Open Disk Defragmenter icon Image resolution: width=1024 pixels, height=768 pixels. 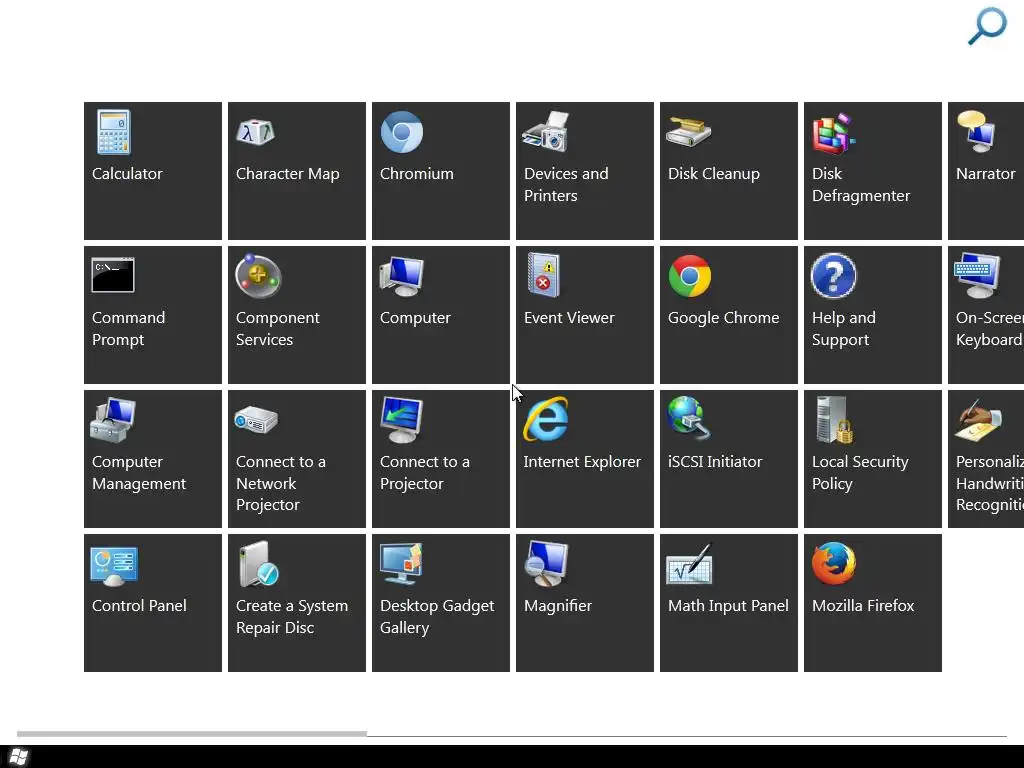point(833,133)
